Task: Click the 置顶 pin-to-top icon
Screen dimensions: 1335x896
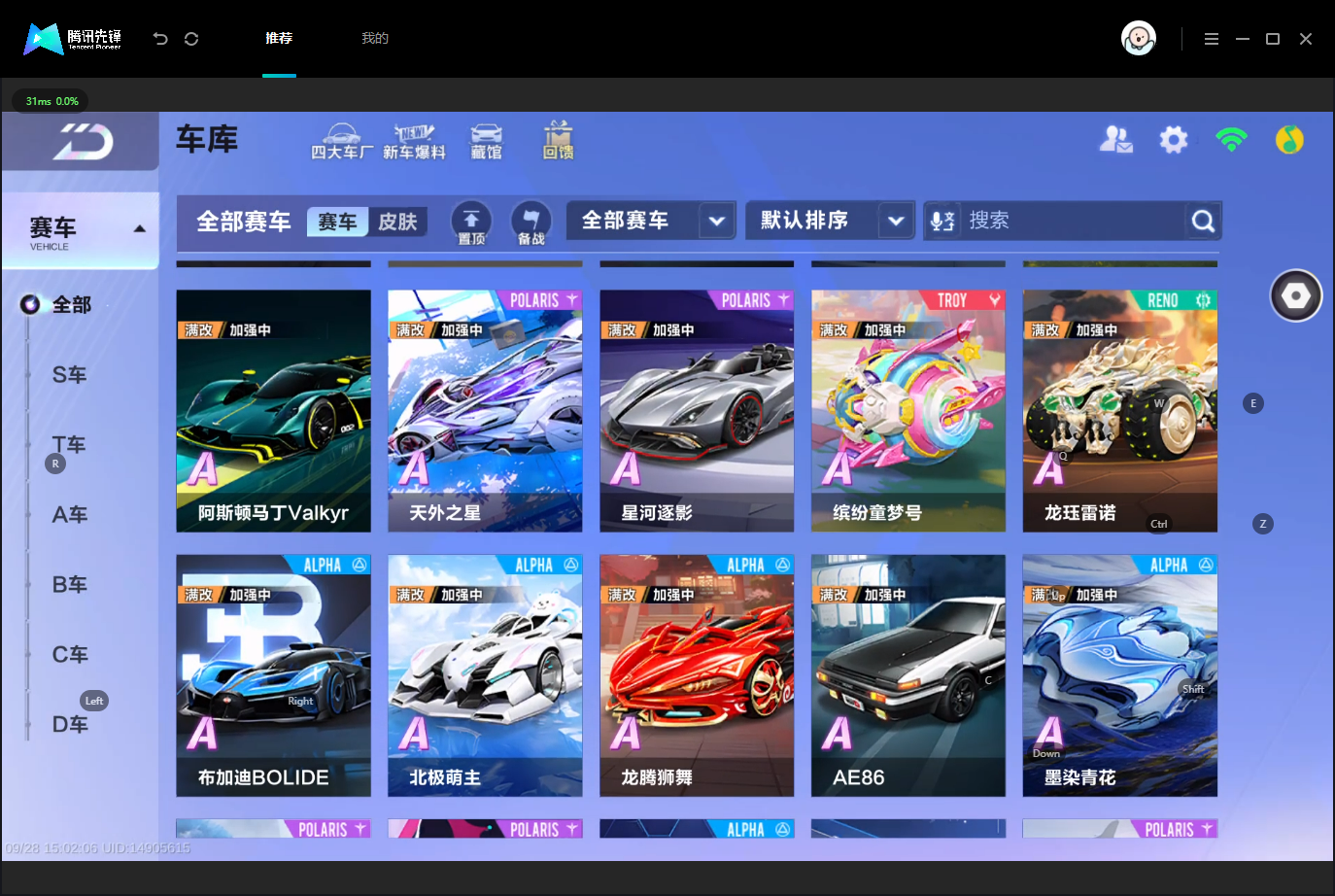Action: 471,223
